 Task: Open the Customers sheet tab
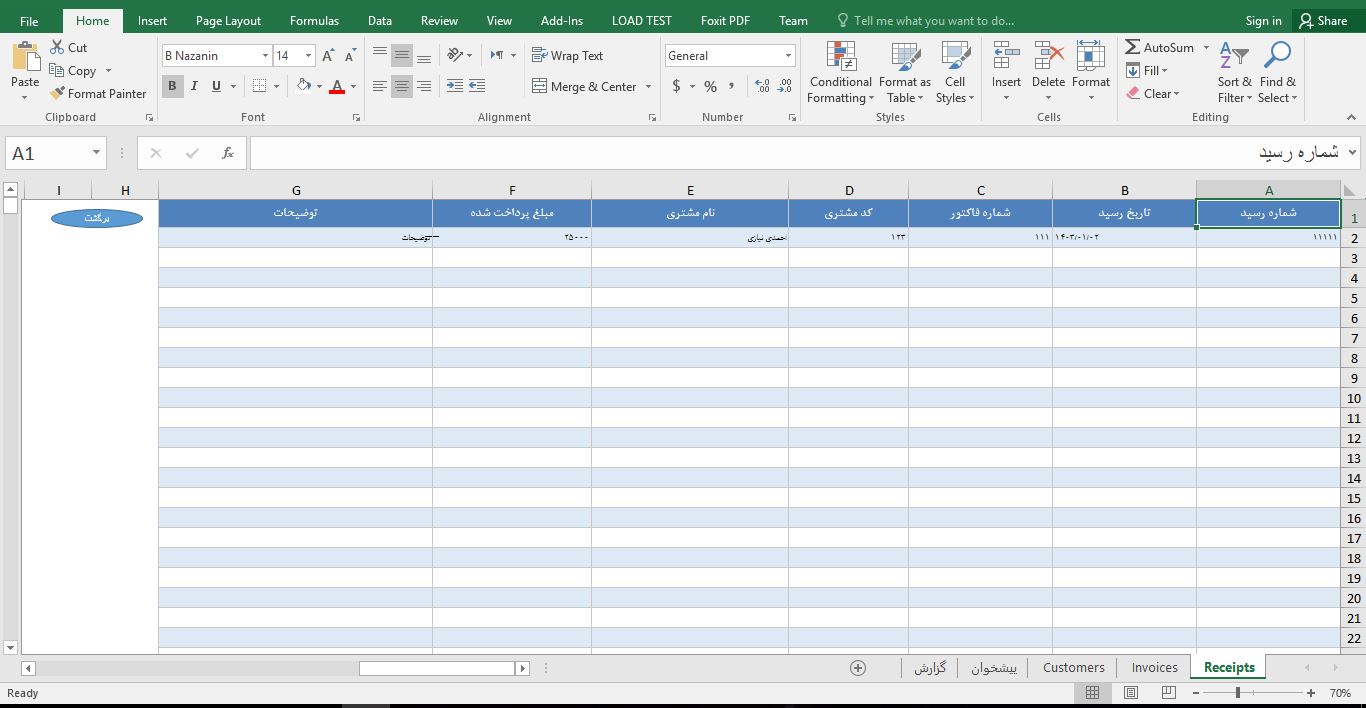1073,667
